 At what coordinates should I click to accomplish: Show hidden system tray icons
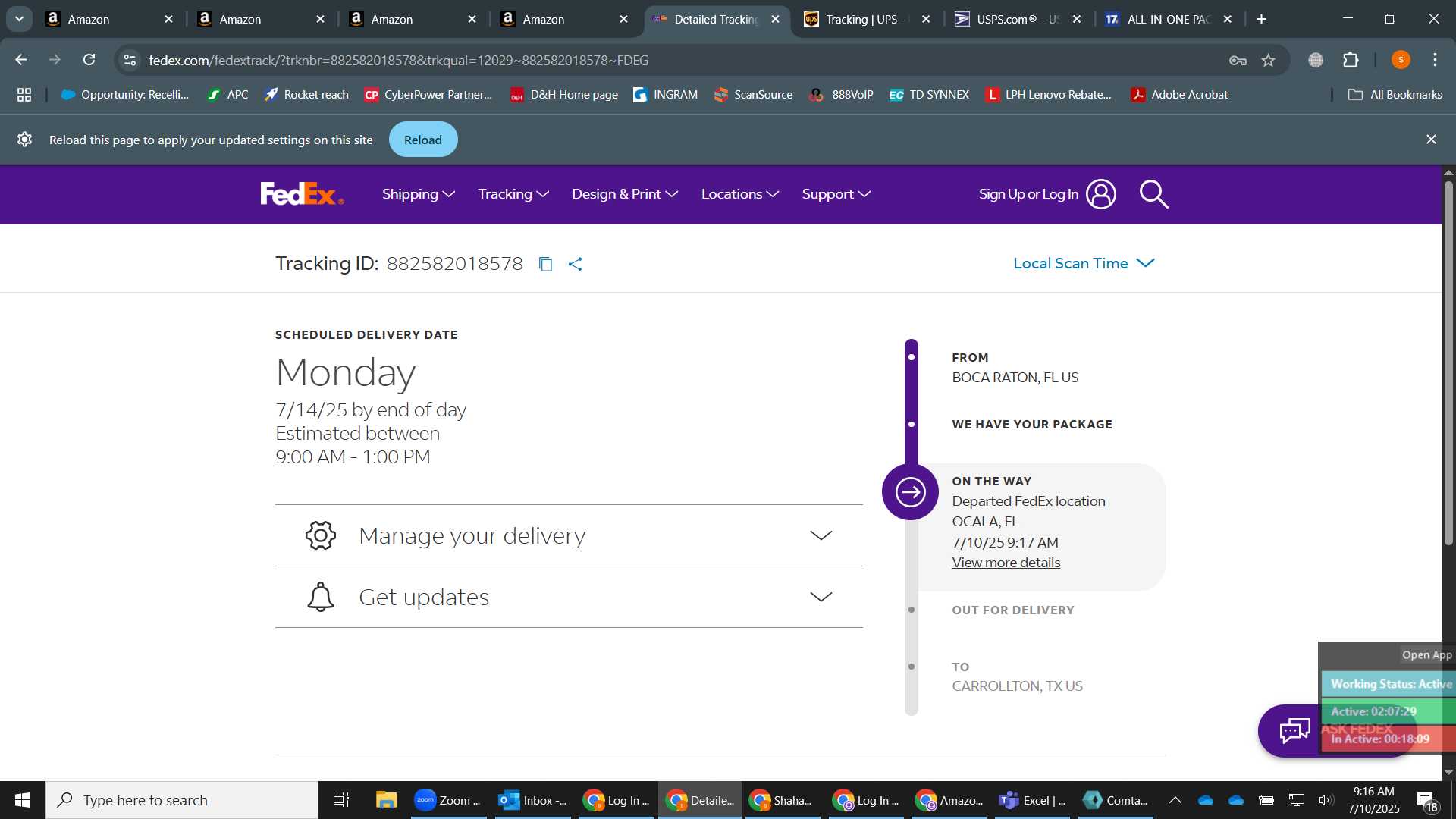[x=1175, y=800]
